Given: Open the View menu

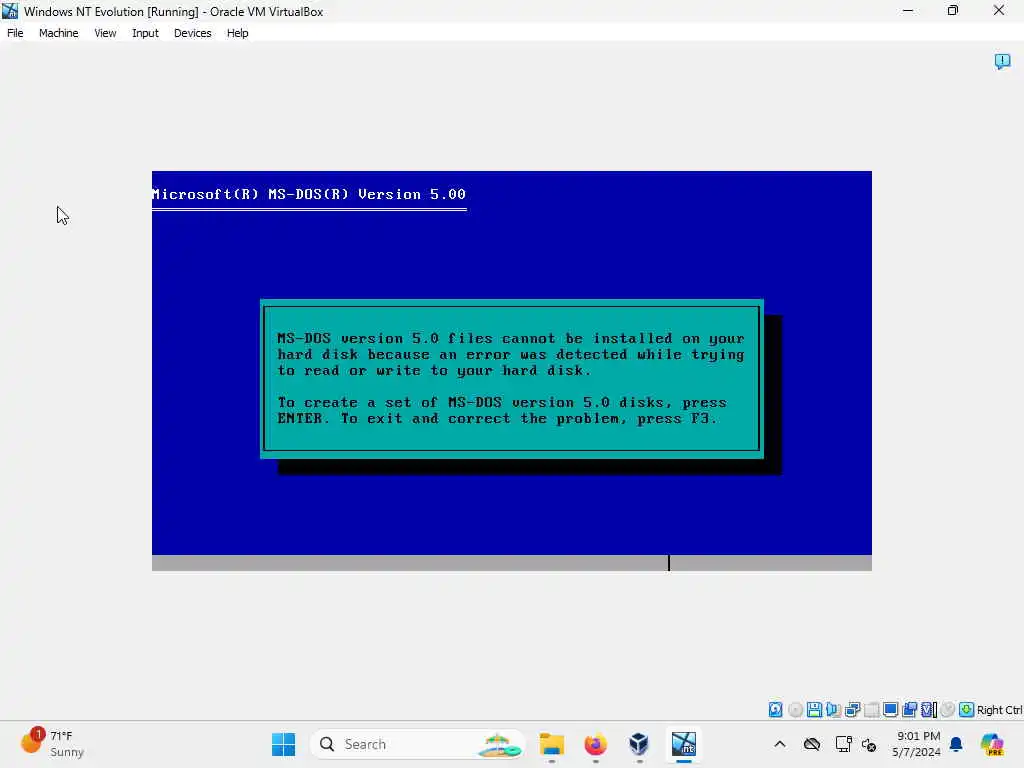Looking at the screenshot, I should tap(105, 33).
